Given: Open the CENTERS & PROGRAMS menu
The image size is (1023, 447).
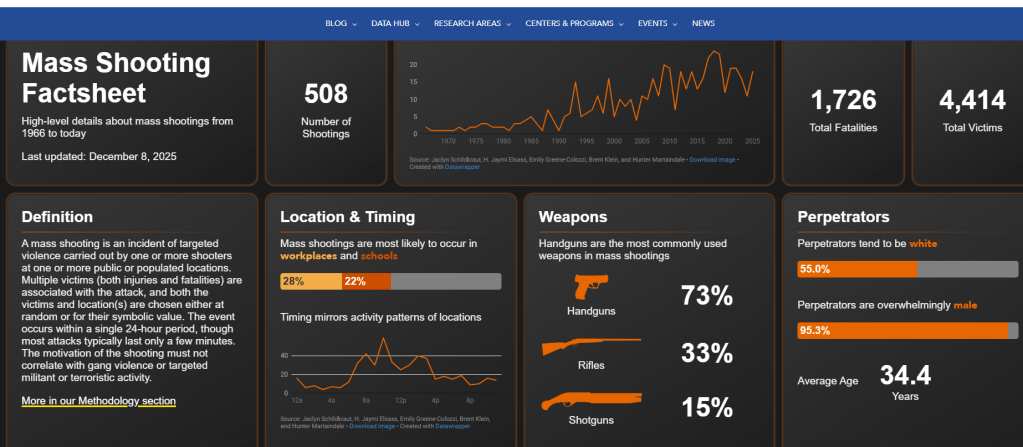Looking at the screenshot, I should pos(575,23).
